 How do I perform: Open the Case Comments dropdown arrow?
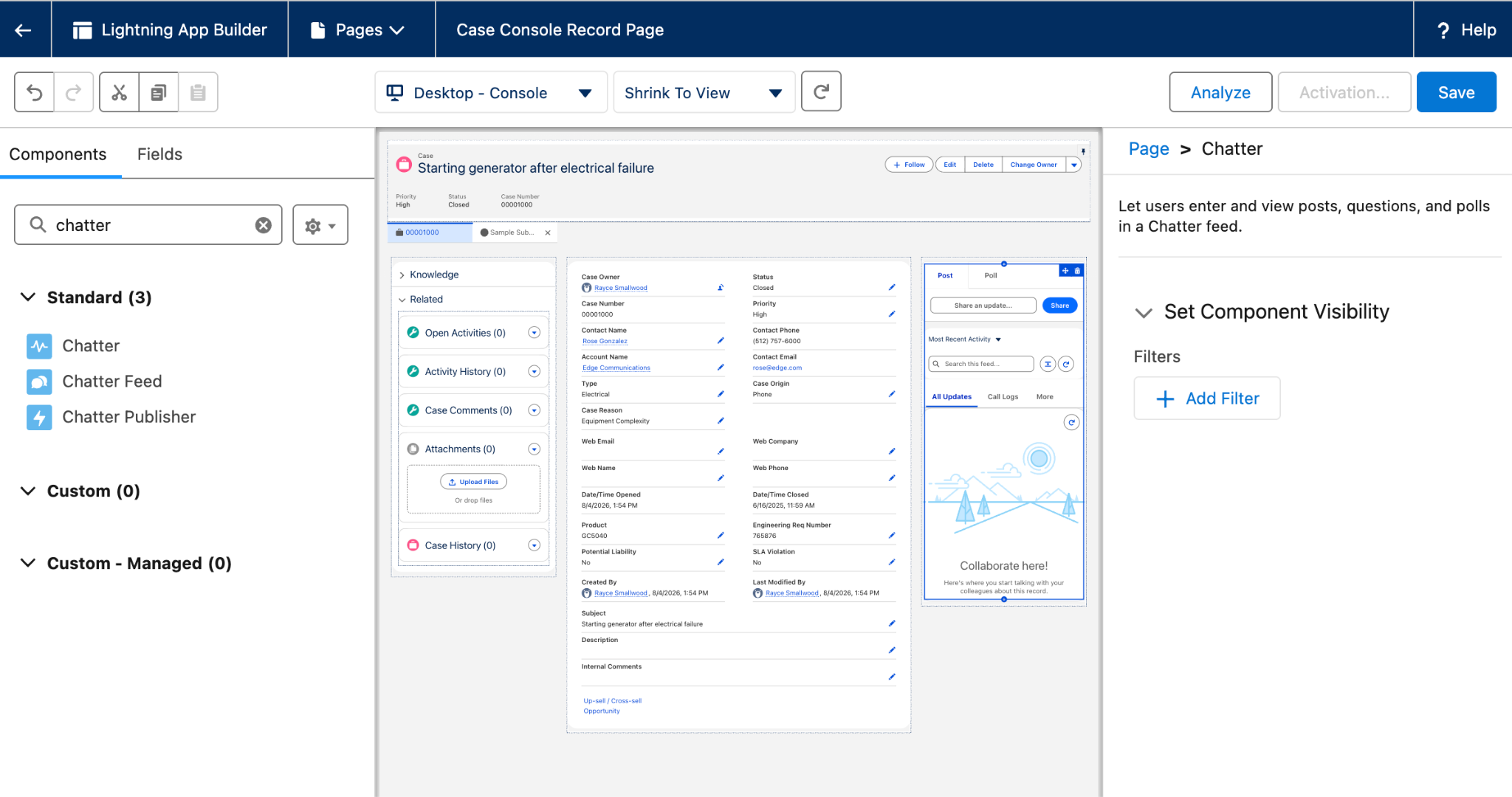coord(535,410)
